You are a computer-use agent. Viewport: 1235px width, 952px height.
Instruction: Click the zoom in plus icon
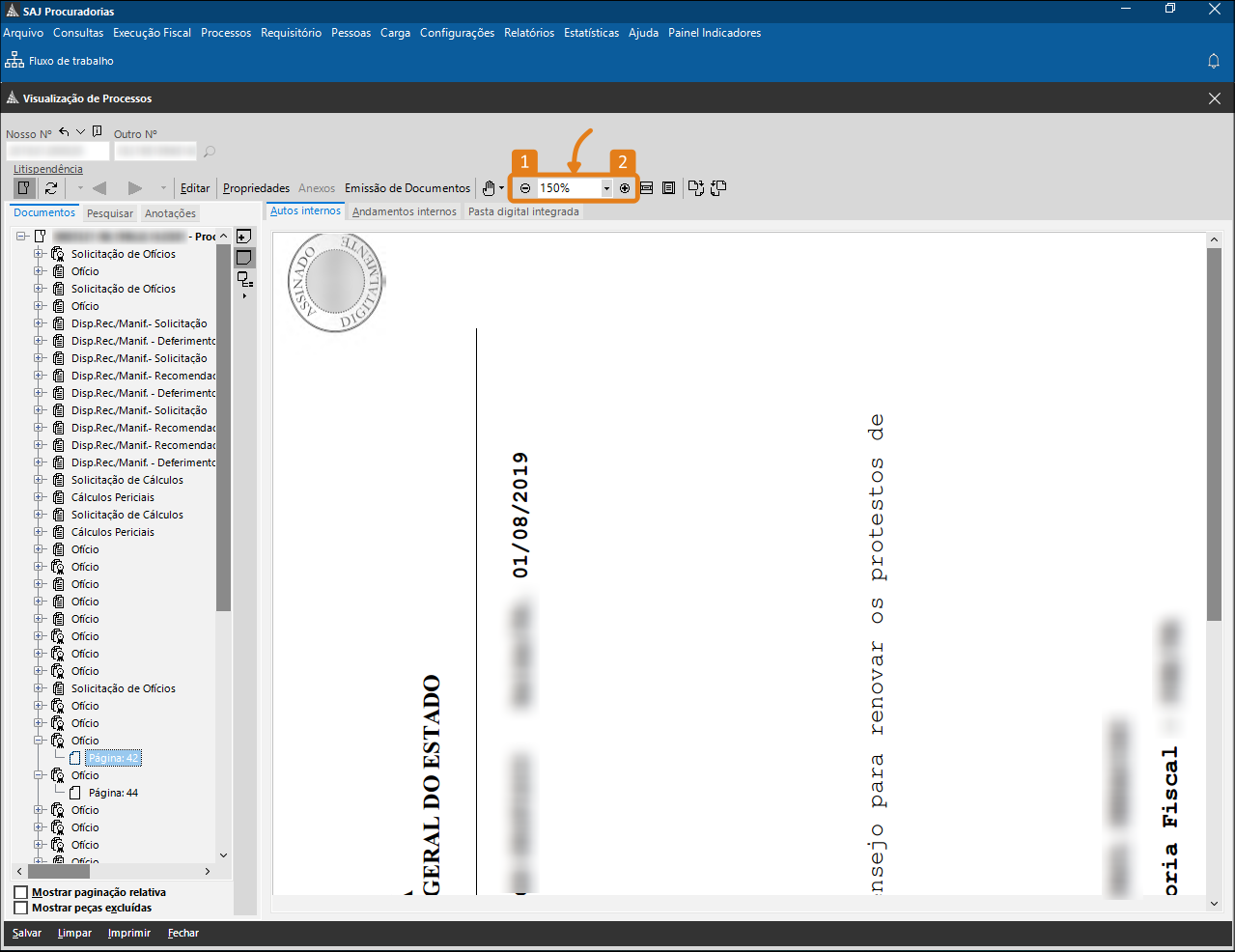(625, 188)
